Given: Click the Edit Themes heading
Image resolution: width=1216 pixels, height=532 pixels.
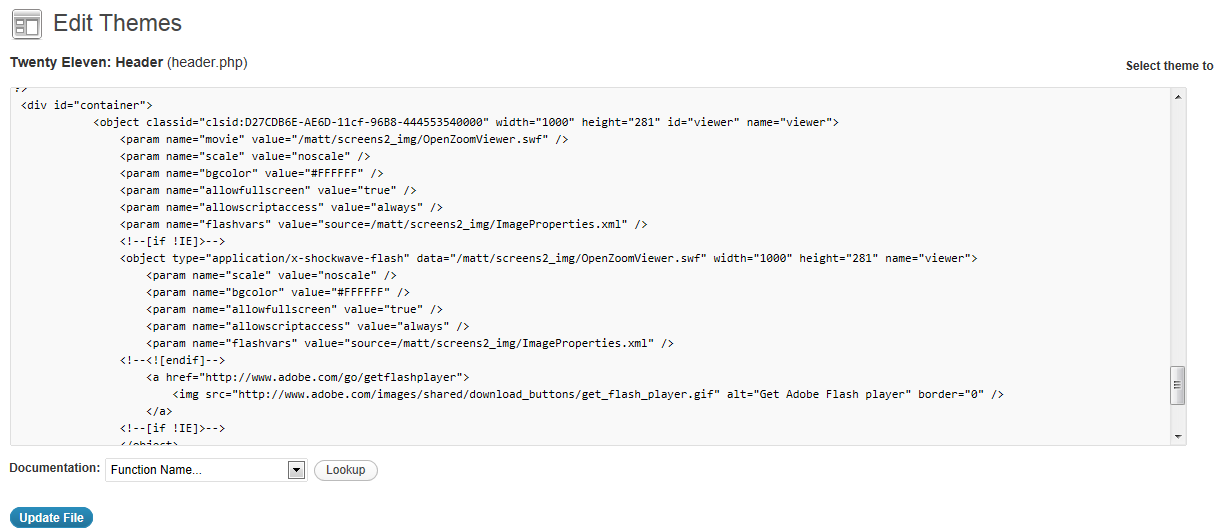Looking at the screenshot, I should (118, 23).
